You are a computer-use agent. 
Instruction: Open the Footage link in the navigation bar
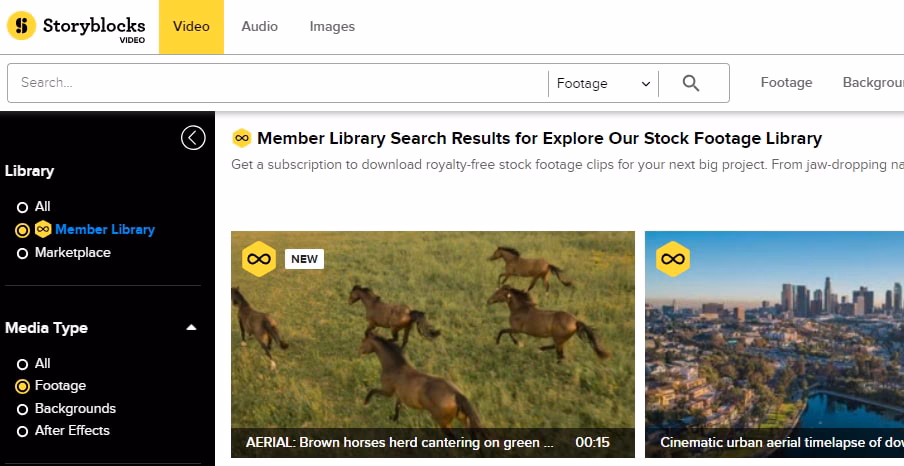786,83
